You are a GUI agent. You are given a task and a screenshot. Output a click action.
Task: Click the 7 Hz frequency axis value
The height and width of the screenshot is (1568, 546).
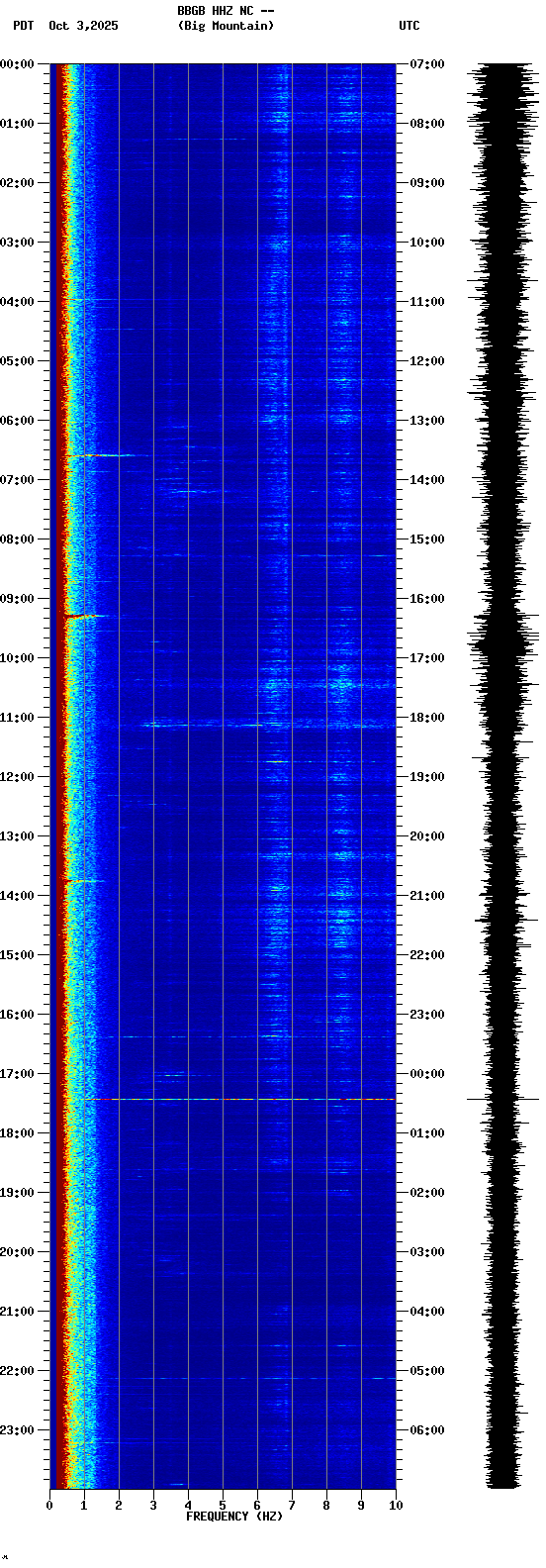292,1506
